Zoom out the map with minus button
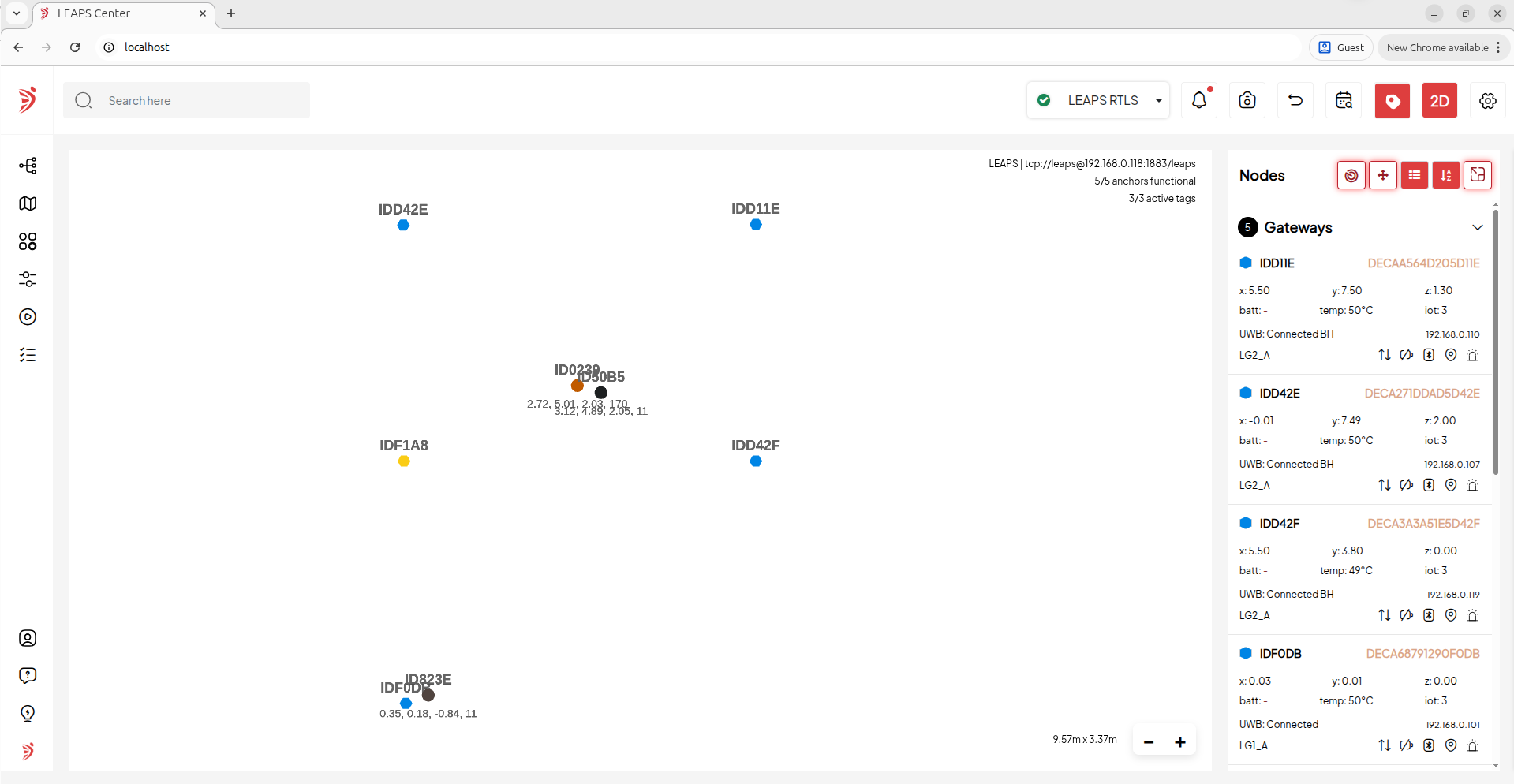Screen dimensions: 1514x784 pos(1149,742)
